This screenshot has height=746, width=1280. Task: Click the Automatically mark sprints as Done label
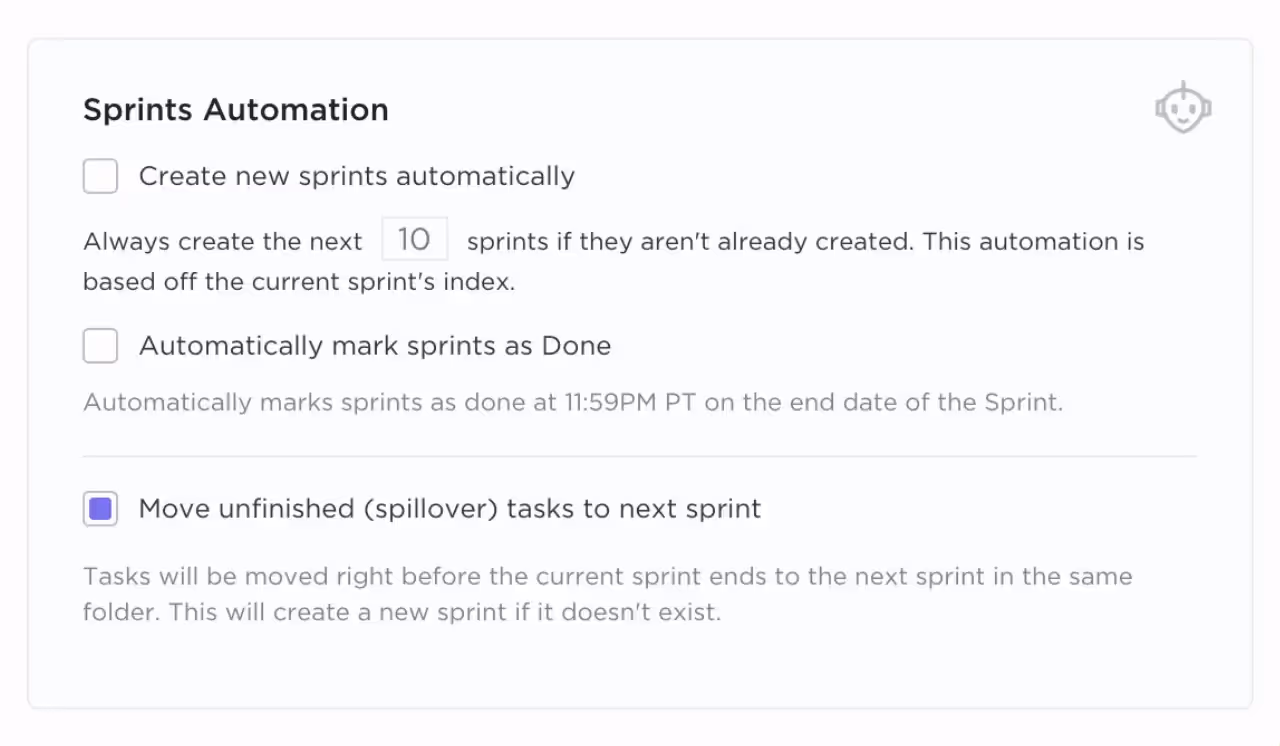[x=375, y=345]
